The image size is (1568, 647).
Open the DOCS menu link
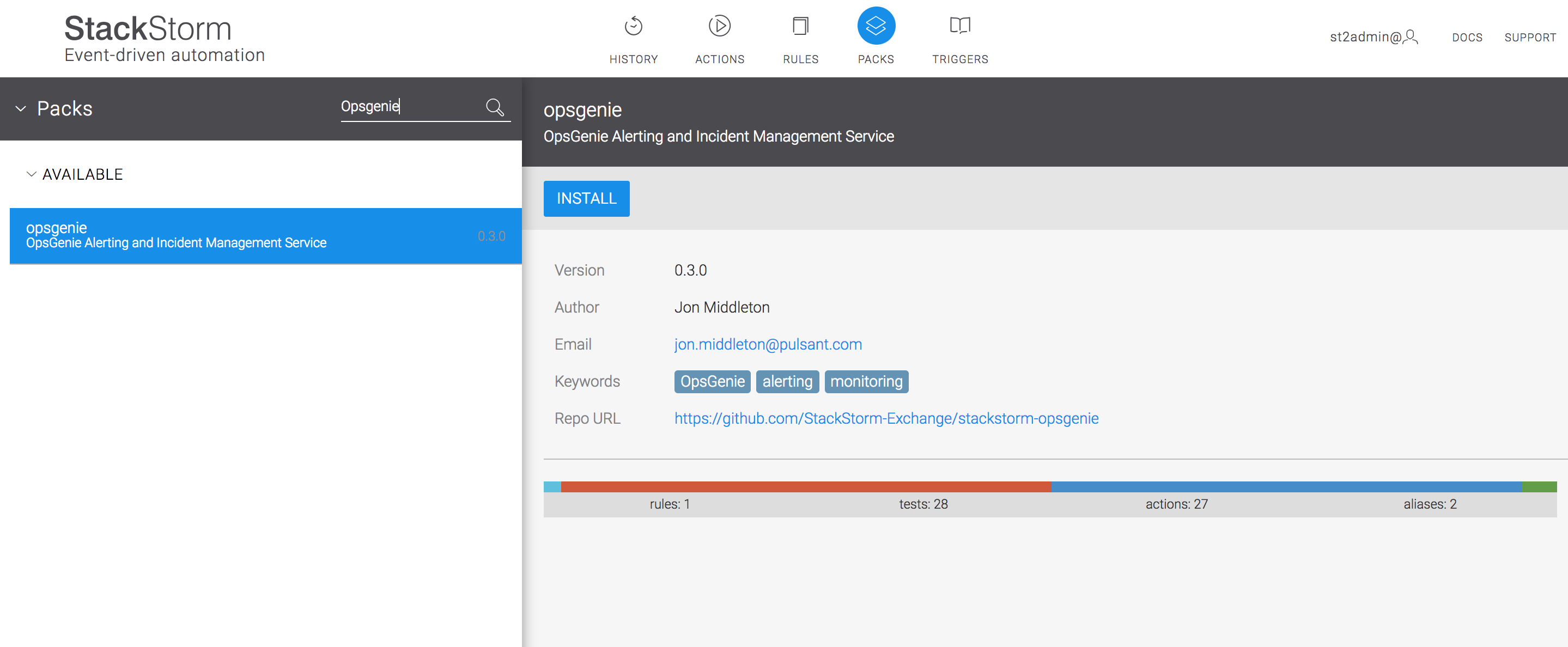point(1466,38)
